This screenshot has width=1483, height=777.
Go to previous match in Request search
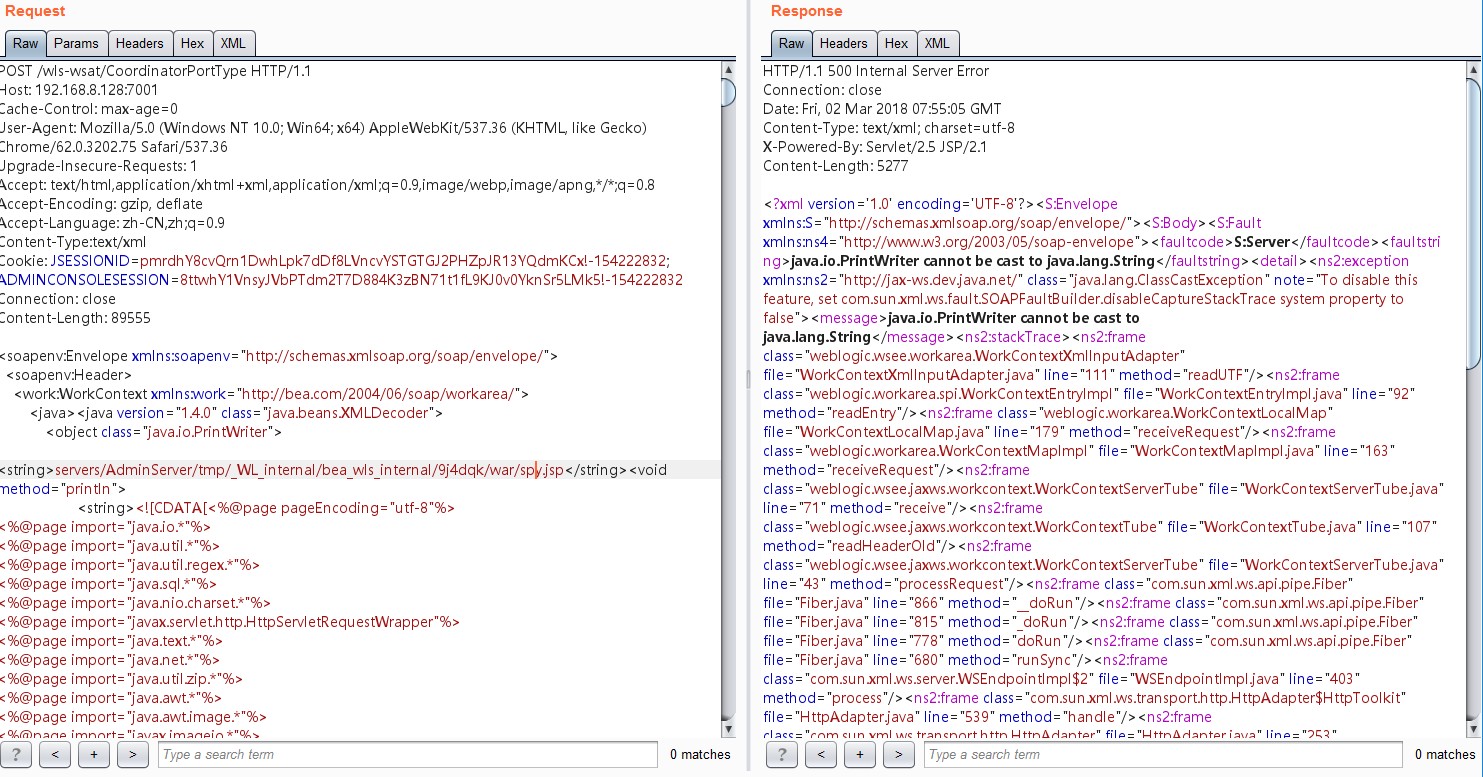click(x=55, y=754)
